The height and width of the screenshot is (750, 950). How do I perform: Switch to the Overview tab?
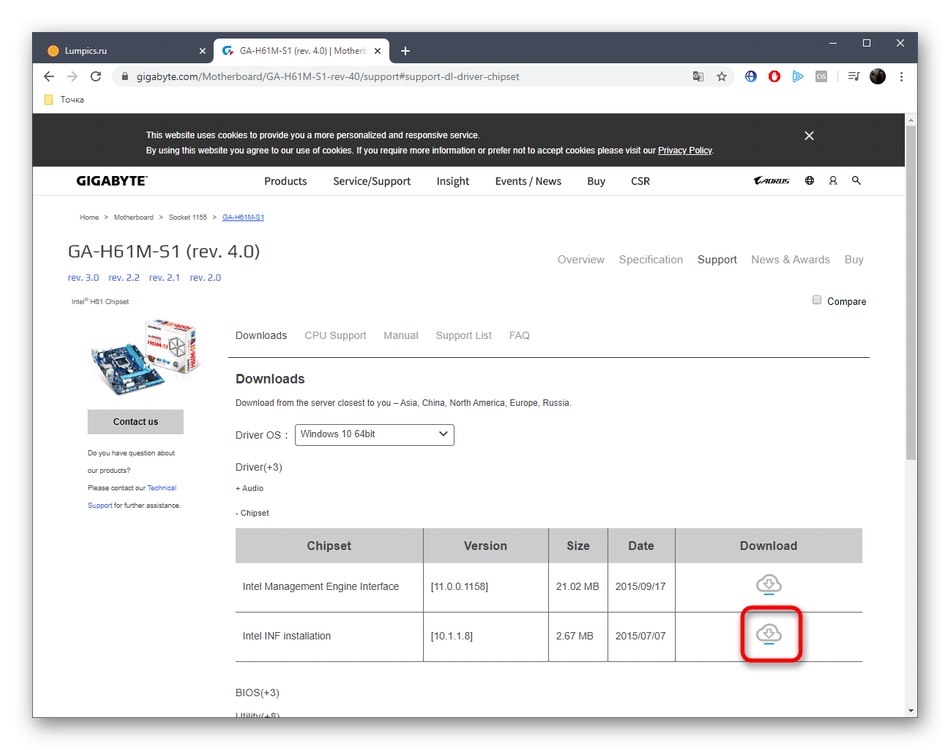pyautogui.click(x=580, y=259)
